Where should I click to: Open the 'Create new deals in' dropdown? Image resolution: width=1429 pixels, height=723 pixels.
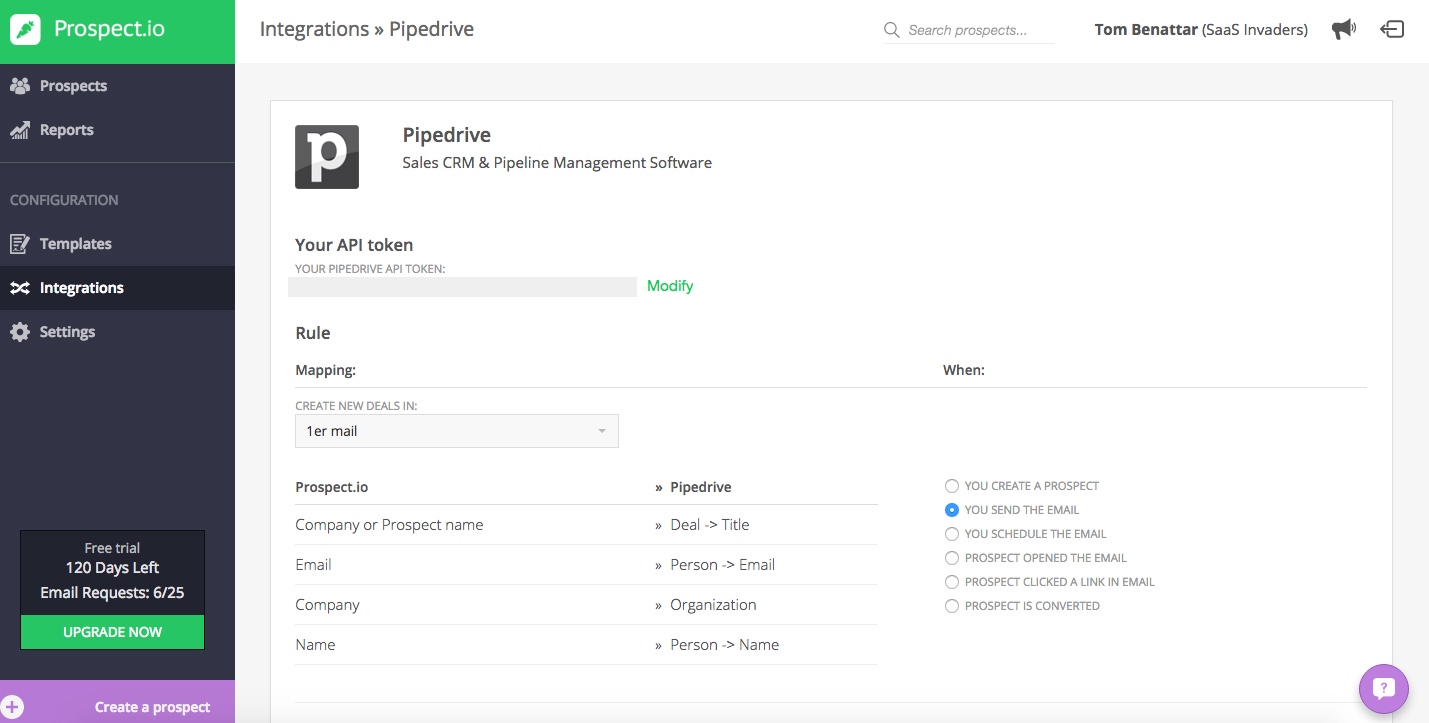[x=457, y=431]
